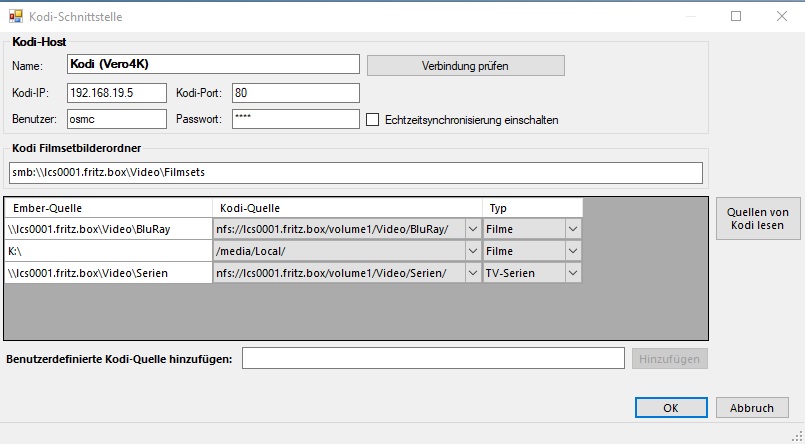This screenshot has height=444, width=805.
Task: Click Quellen von Kodi lesen button
Action: tap(758, 219)
